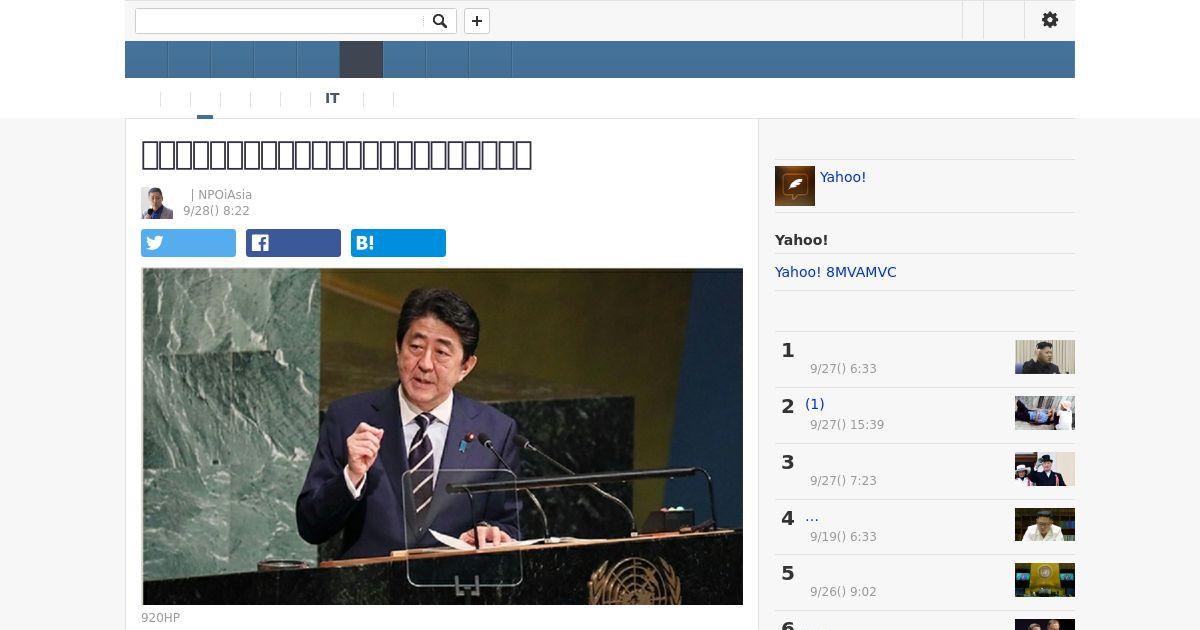
Task: Open the Yahoo! link beside feather icon
Action: (x=843, y=177)
